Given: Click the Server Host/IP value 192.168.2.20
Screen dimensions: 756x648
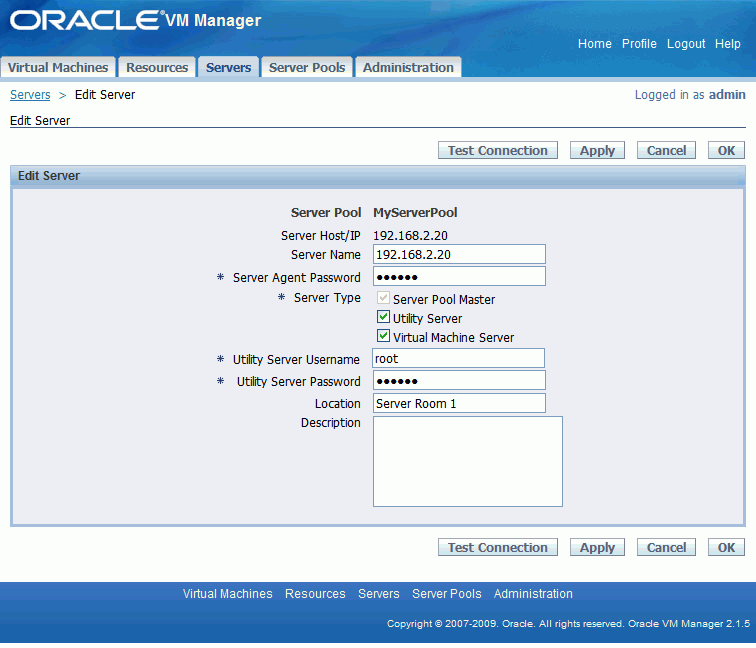Looking at the screenshot, I should click(410, 236).
